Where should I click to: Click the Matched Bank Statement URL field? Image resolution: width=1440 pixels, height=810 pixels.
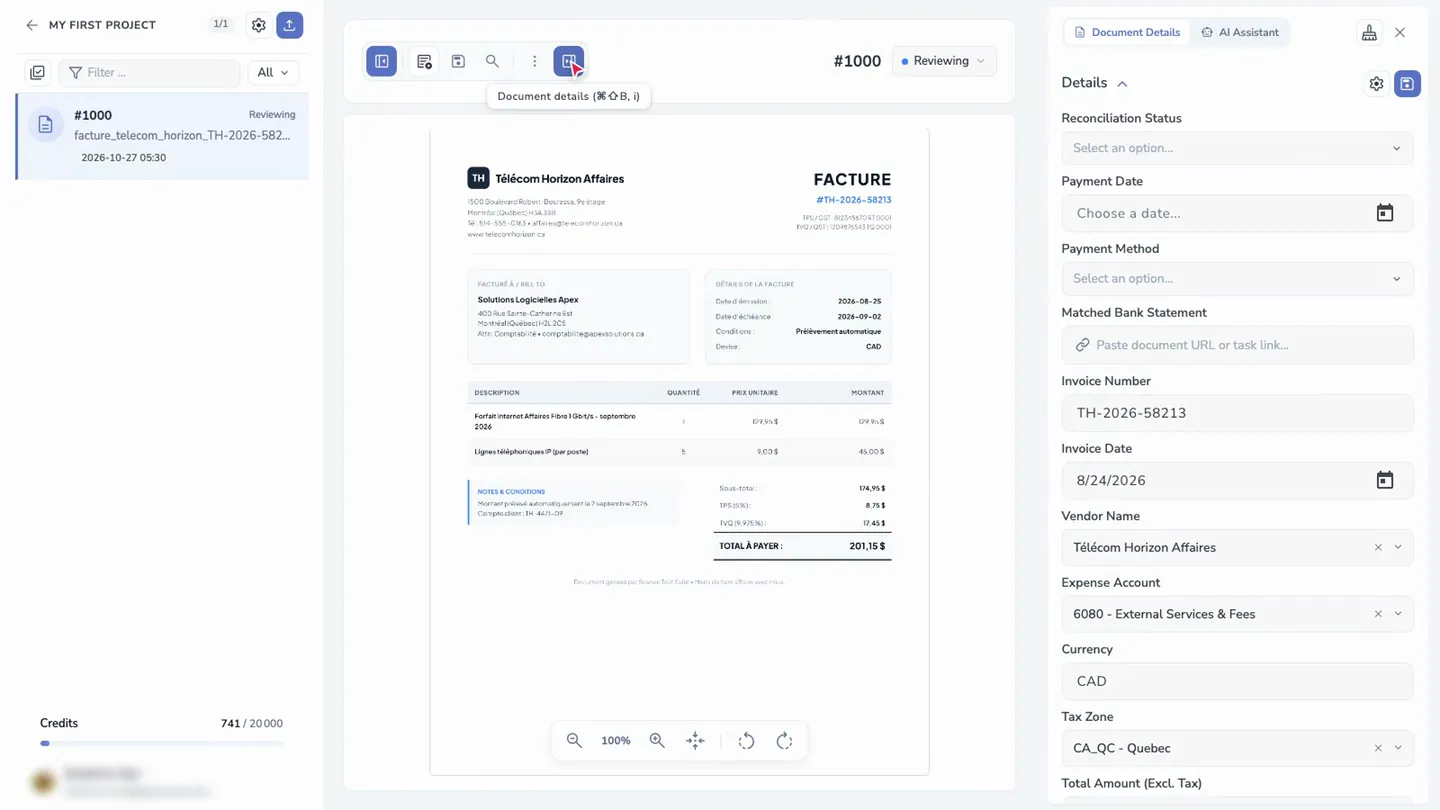coord(1237,345)
